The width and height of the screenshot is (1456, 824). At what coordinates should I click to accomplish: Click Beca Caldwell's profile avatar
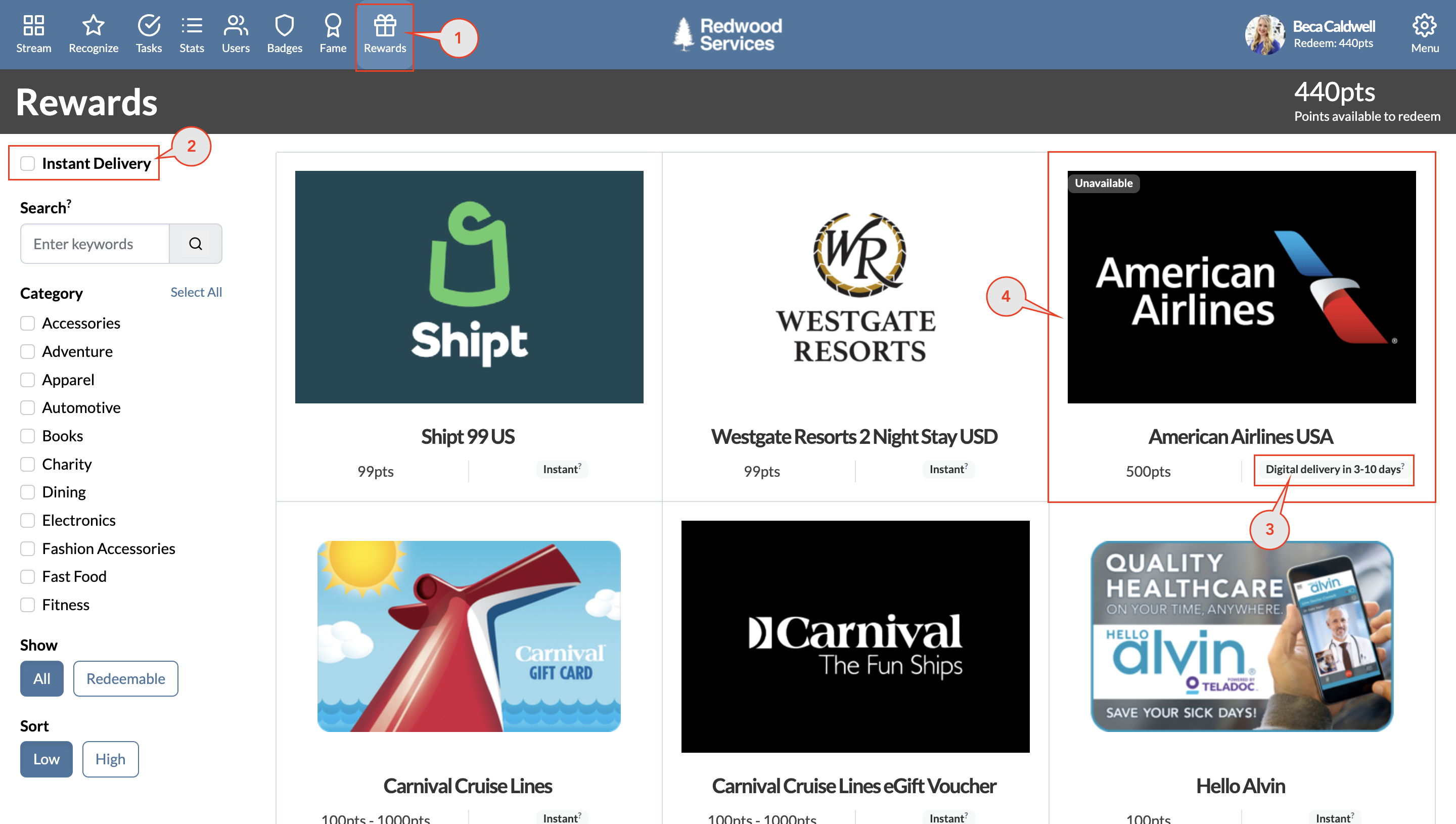click(1265, 34)
